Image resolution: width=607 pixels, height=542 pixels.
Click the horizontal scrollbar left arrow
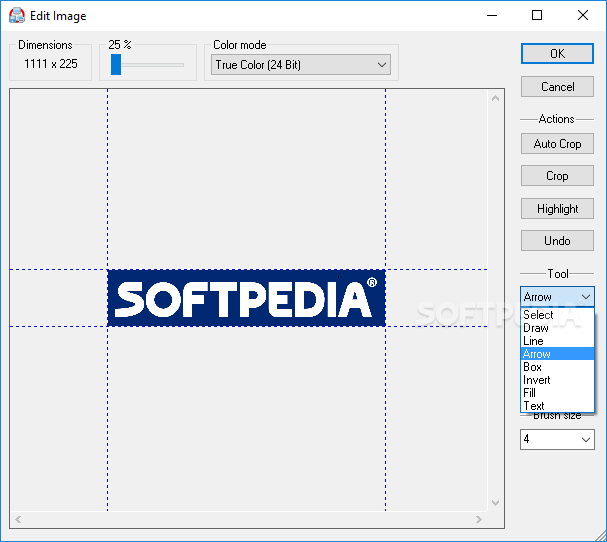(18, 519)
